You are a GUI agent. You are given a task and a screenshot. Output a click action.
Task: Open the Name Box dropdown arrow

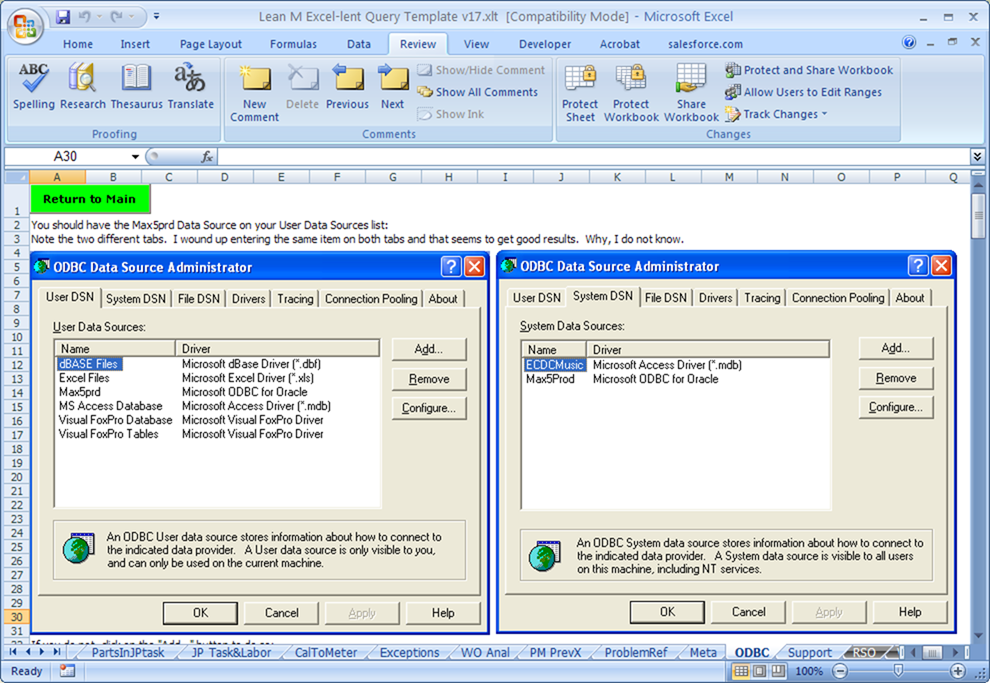pyautogui.click(x=135, y=157)
